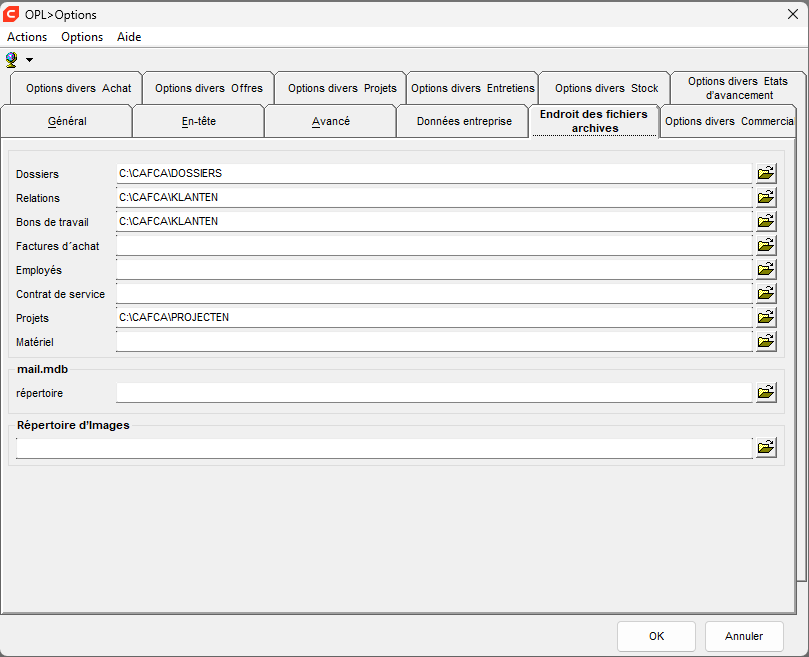The height and width of the screenshot is (657, 809).
Task: Open the Options menu
Action: 82,37
